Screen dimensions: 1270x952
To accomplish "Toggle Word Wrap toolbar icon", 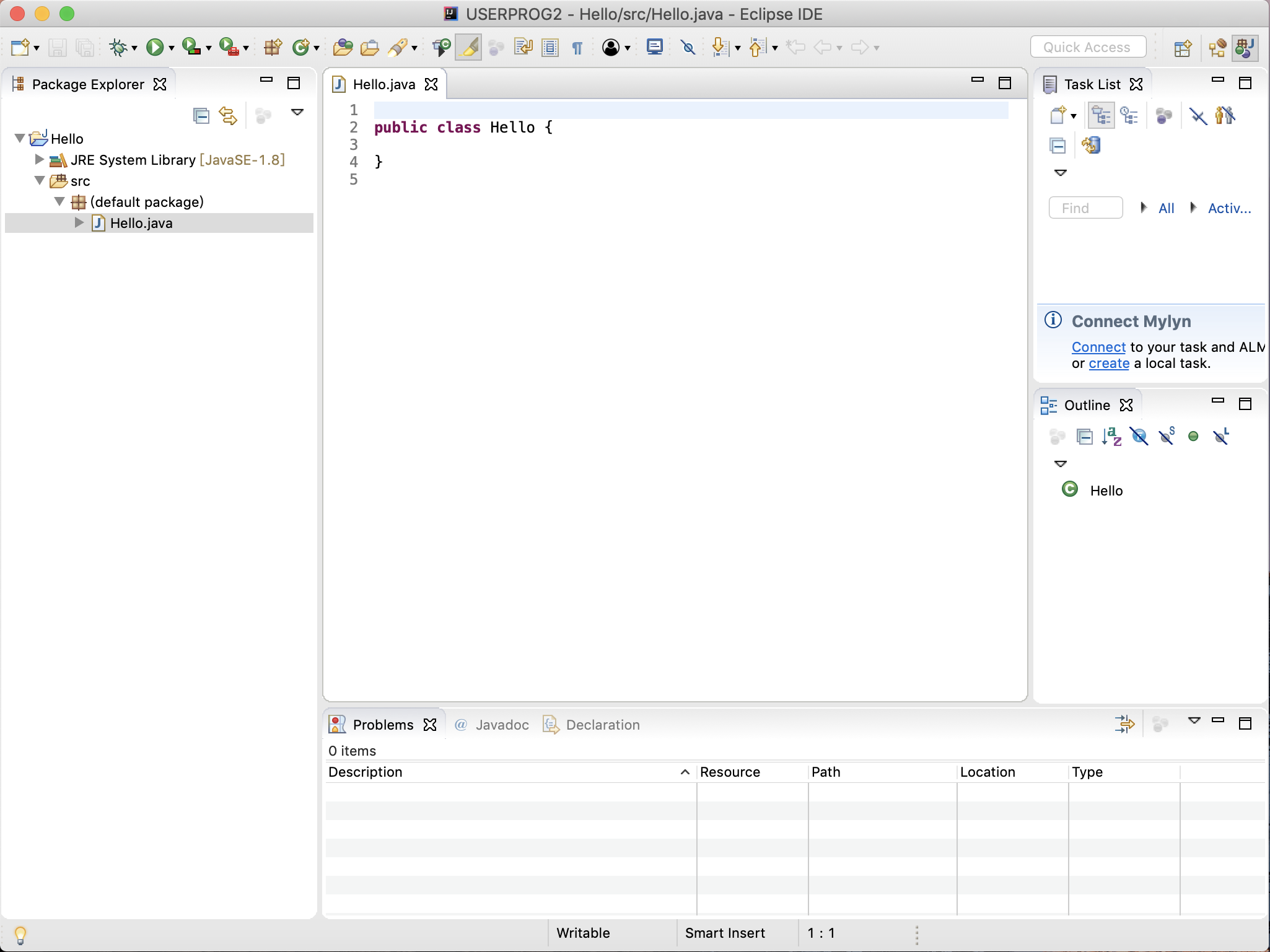I will tap(523, 47).
